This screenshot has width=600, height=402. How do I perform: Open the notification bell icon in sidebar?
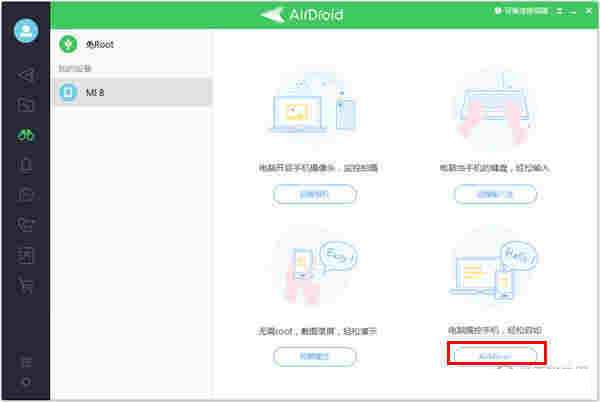click(26, 166)
